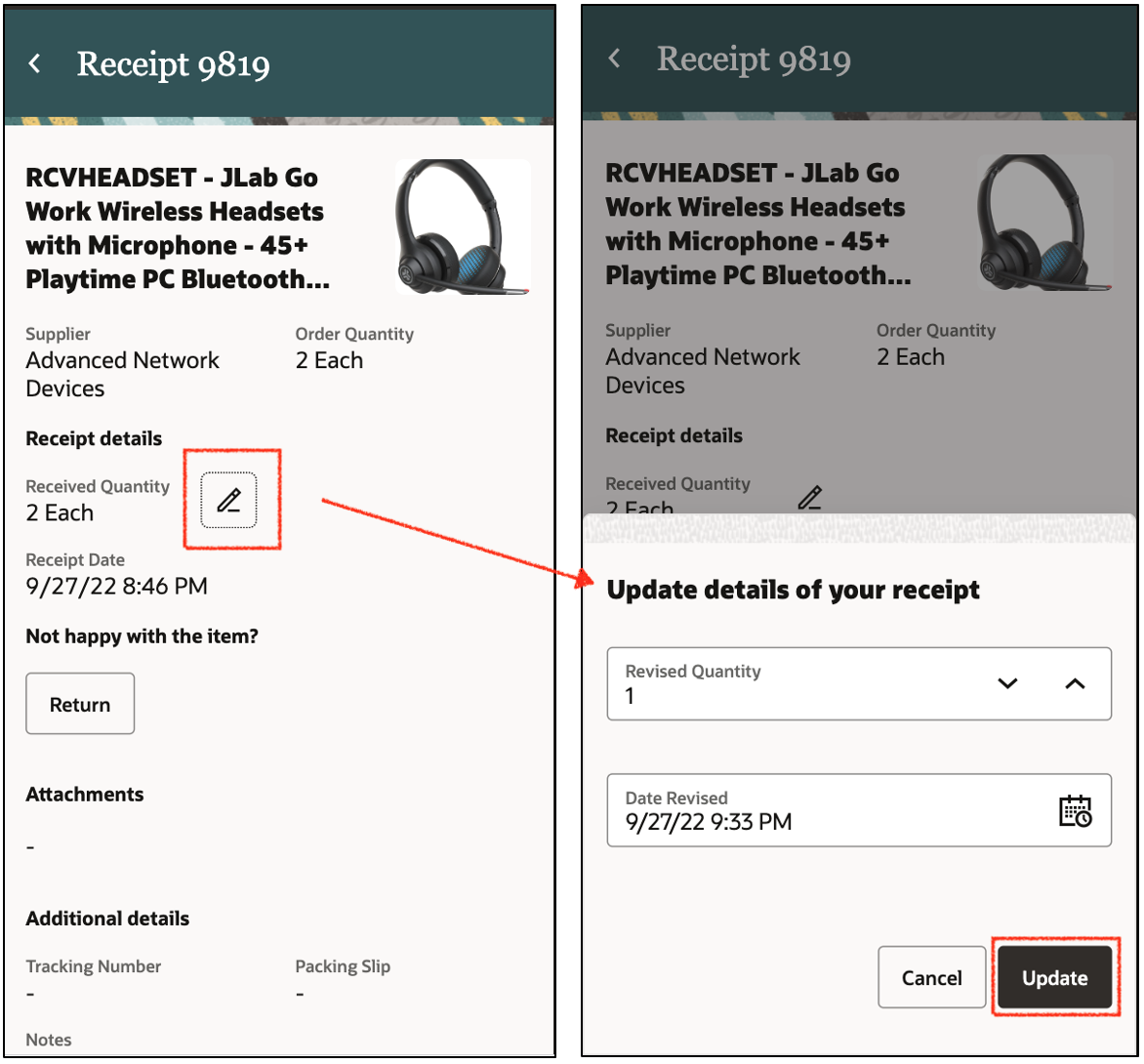Select Receipt details heading in left screen

click(94, 438)
